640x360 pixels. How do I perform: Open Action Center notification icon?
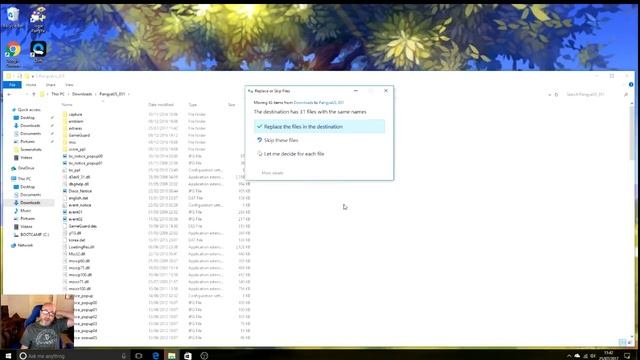pyautogui.click(x=627, y=356)
